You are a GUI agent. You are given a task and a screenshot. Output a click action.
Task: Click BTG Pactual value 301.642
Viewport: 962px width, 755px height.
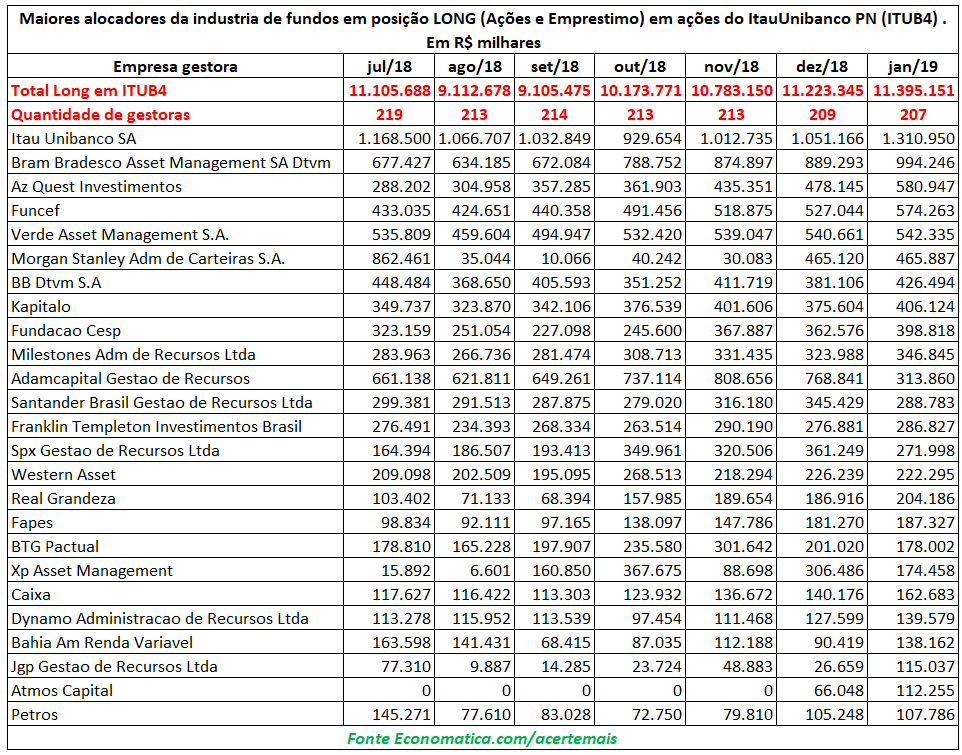pyautogui.click(x=744, y=546)
